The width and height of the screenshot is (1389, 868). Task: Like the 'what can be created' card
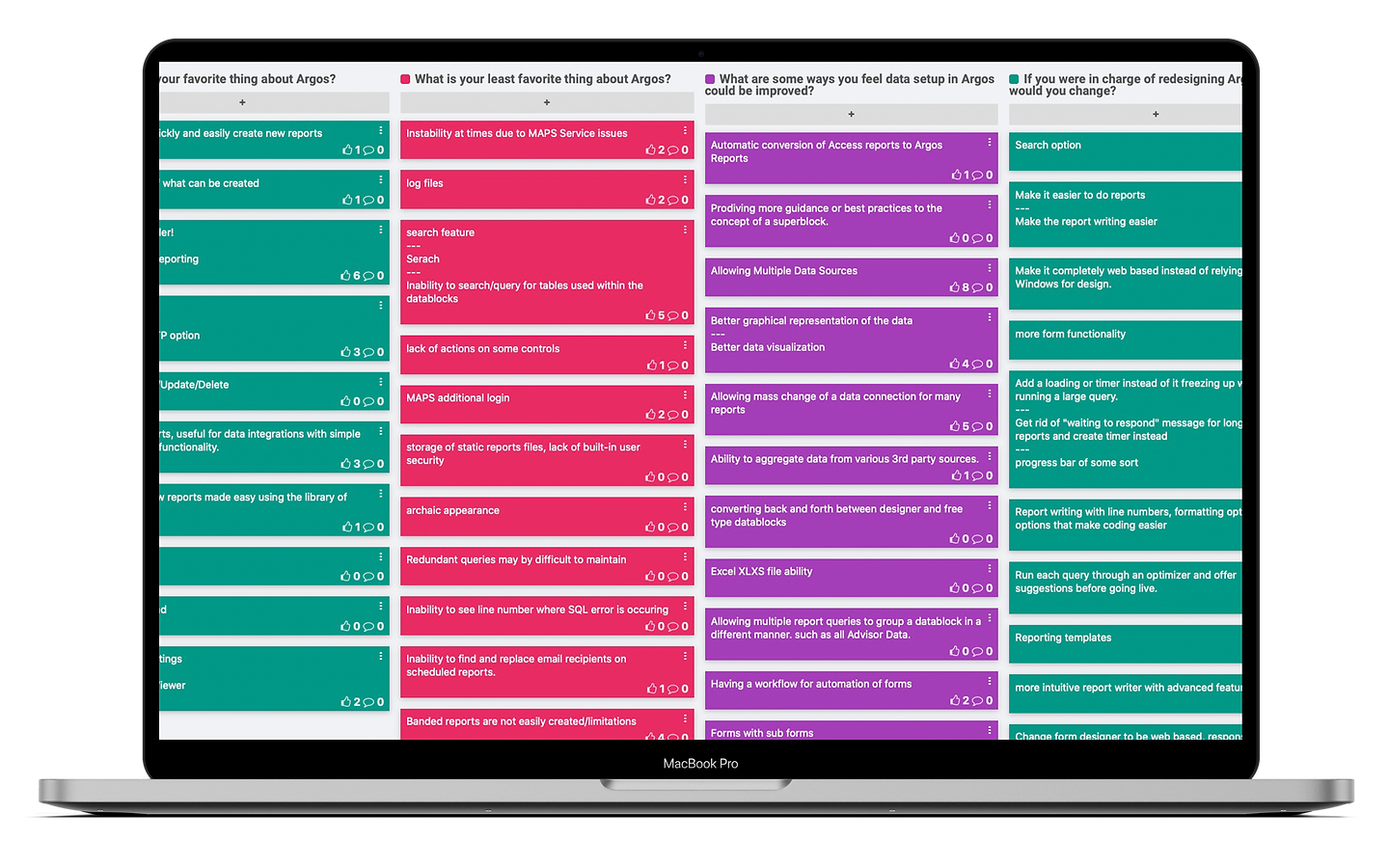click(x=347, y=201)
